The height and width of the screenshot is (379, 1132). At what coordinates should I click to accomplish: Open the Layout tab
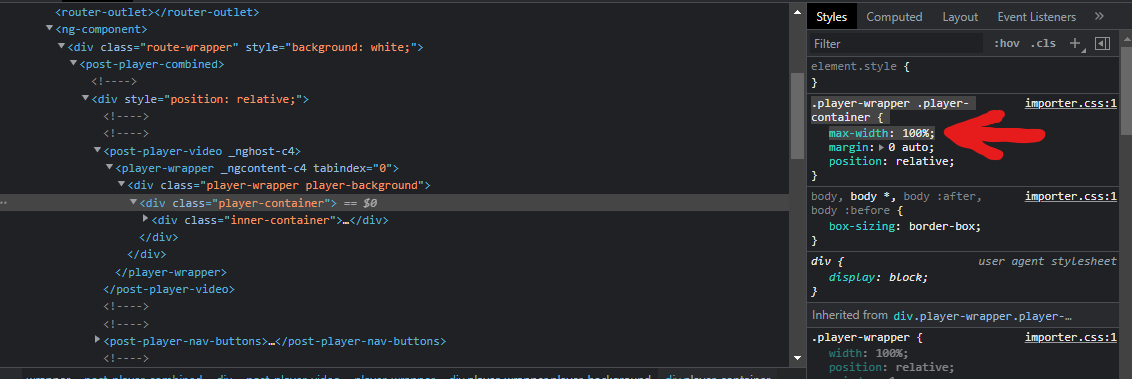[959, 17]
